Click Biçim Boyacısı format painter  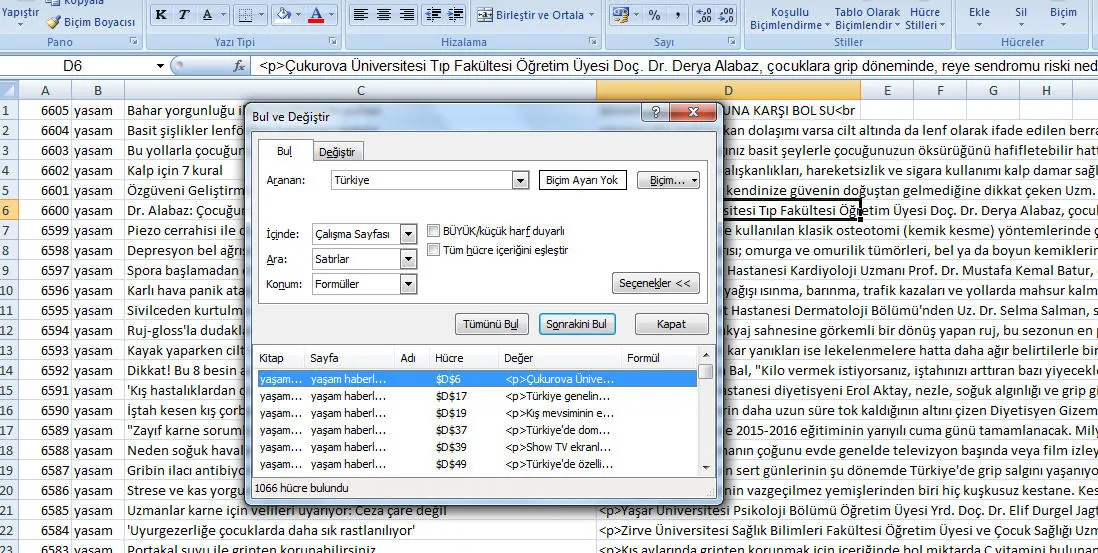pos(90,22)
